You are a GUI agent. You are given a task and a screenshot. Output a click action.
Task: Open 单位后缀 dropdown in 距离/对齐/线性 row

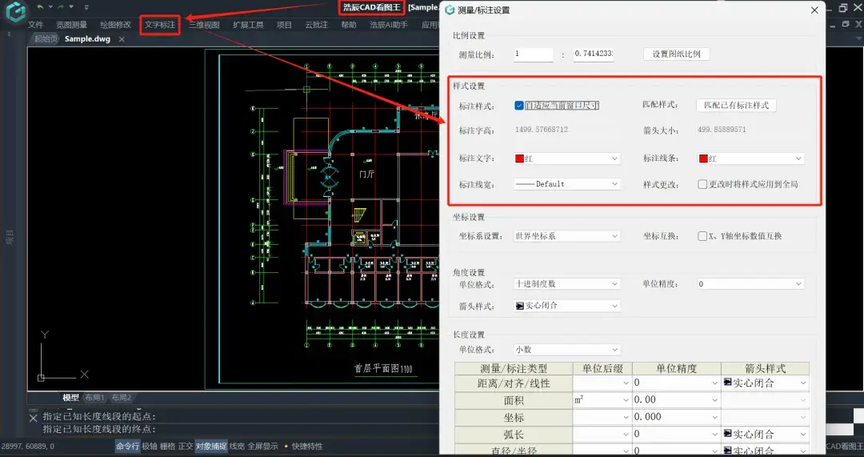tap(602, 383)
